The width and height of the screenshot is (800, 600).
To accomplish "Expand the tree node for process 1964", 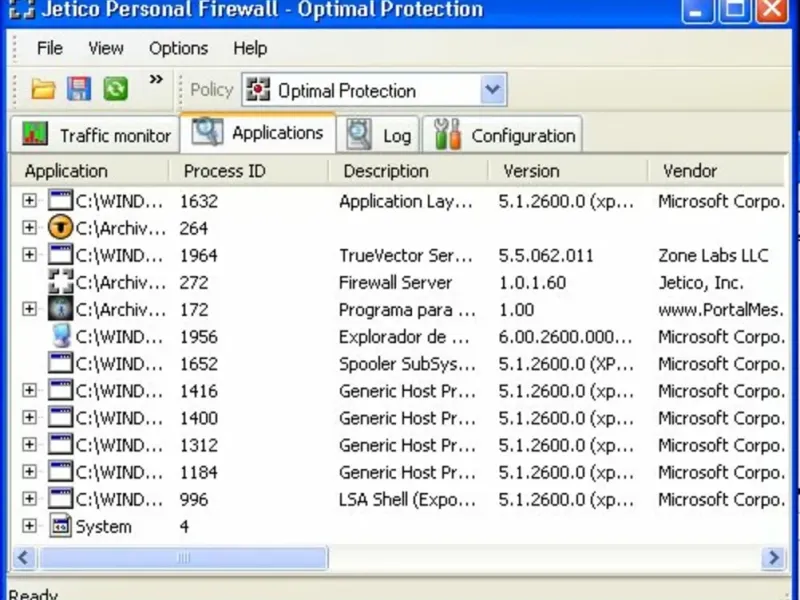I will coord(29,255).
